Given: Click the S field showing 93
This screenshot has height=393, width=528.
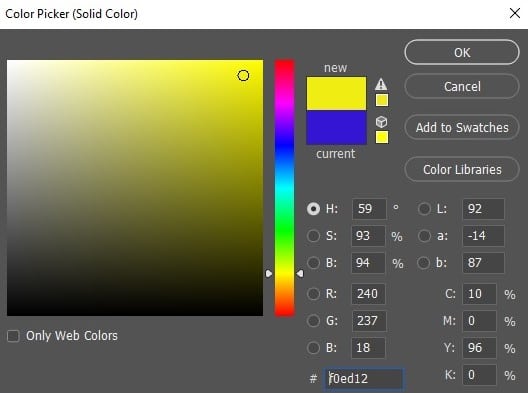Looking at the screenshot, I should pos(368,236).
